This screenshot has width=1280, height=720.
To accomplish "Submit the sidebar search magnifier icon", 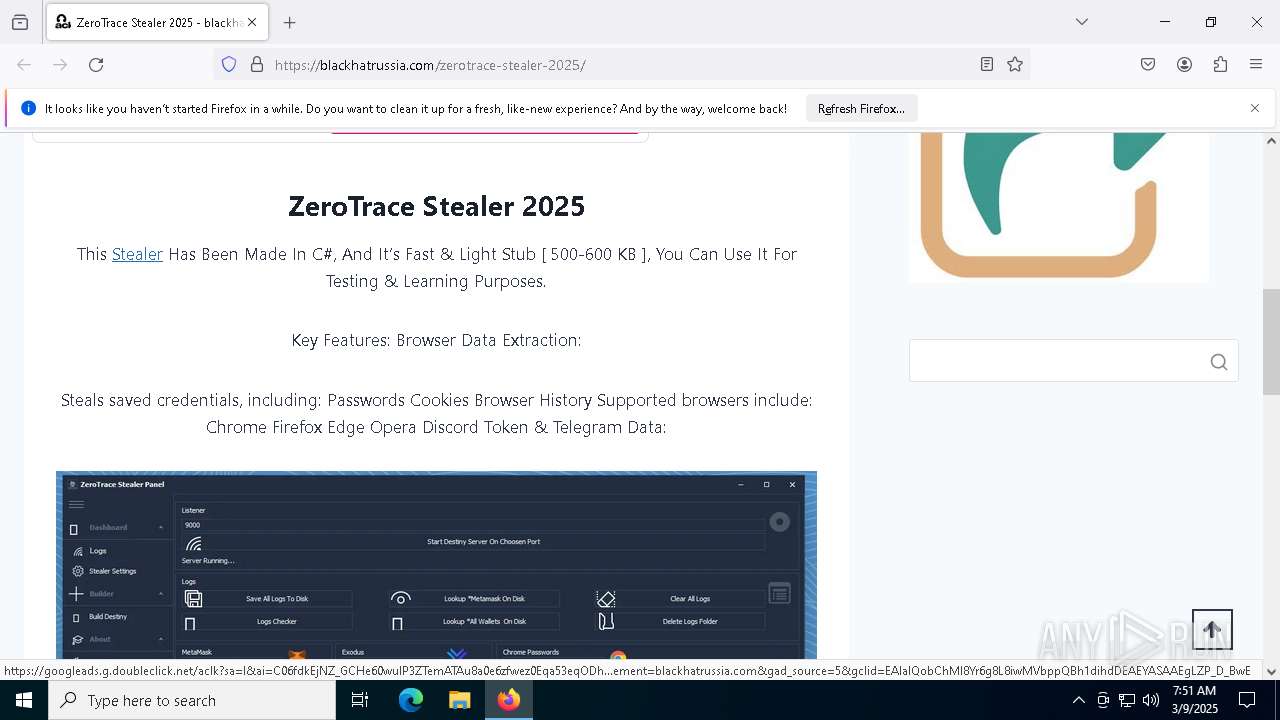I will 1219,362.
